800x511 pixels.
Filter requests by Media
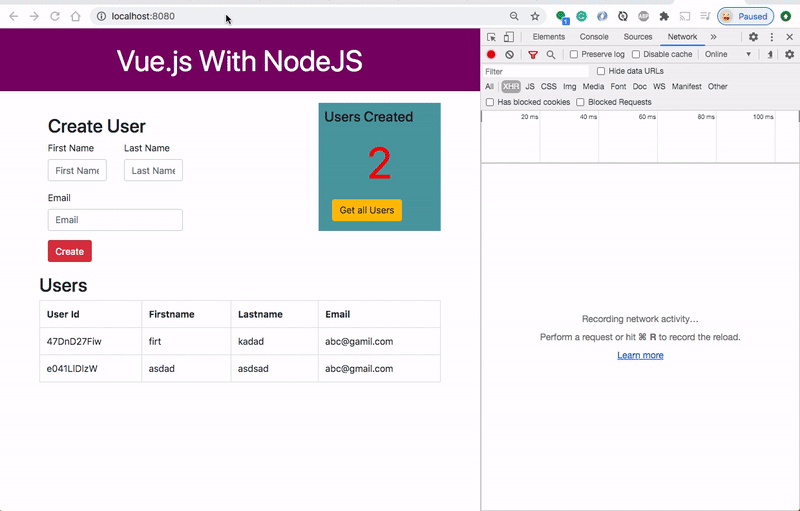(593, 86)
